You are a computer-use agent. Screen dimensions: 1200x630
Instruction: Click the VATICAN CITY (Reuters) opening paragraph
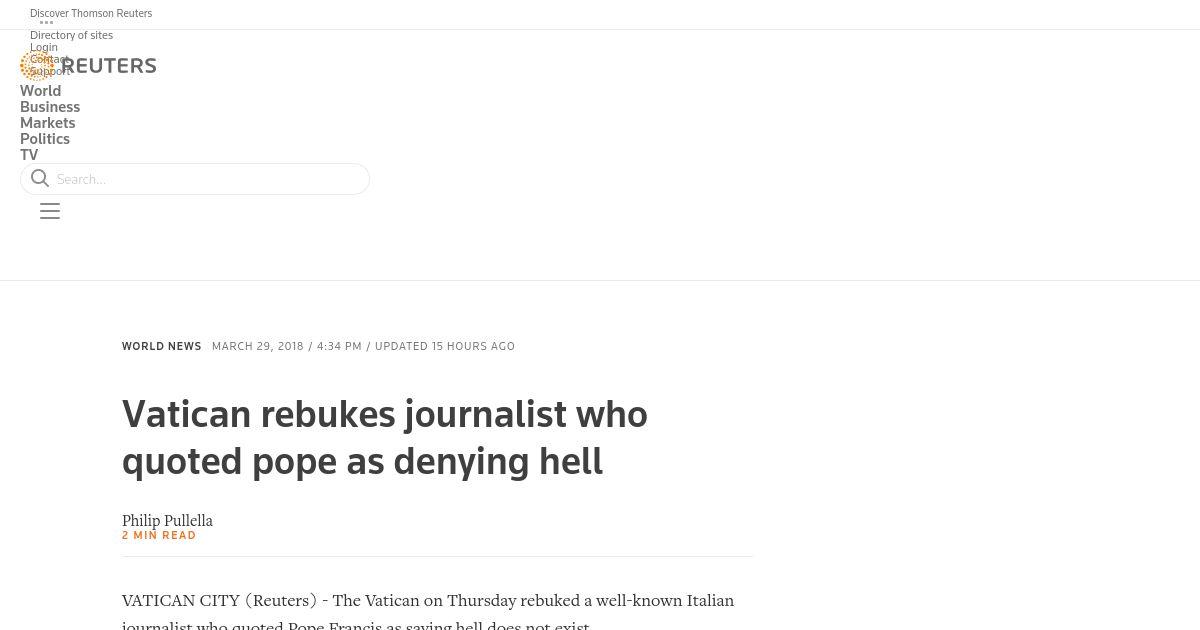[428, 611]
